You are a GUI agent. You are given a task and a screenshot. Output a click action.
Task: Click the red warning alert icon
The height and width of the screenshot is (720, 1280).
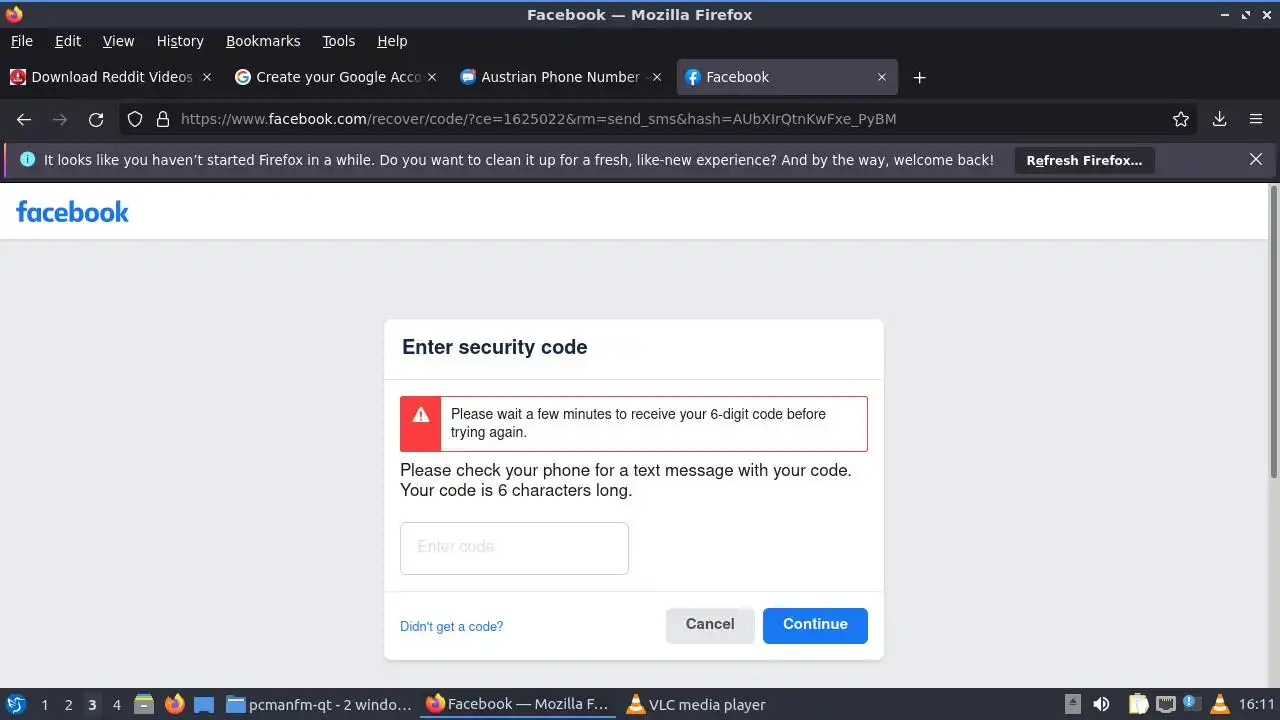pyautogui.click(x=421, y=415)
